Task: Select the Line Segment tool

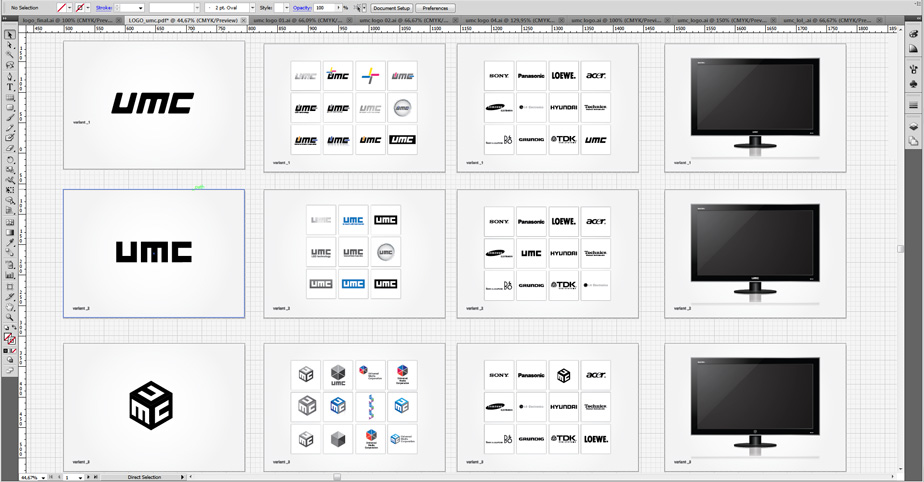Action: [x=10, y=97]
